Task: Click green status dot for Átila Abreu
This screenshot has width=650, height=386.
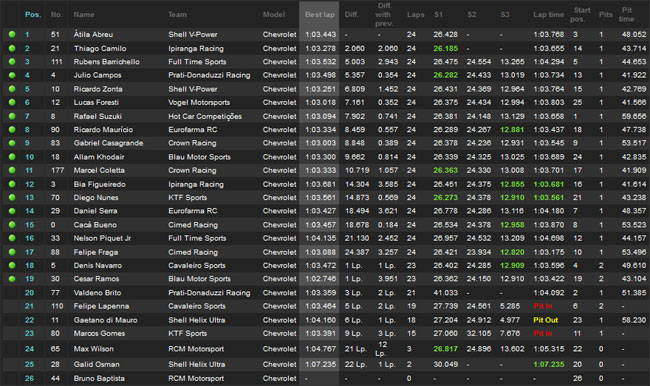Action: (12, 34)
